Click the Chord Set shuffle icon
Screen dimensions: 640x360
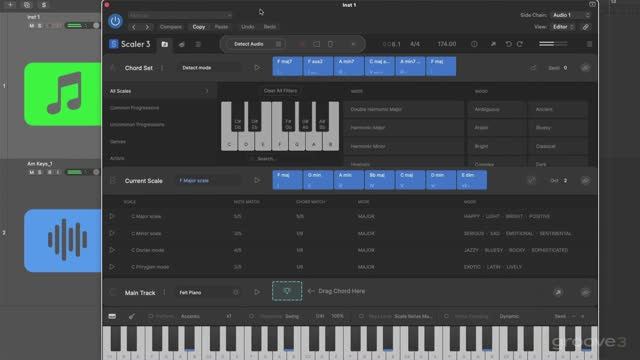coord(533,68)
